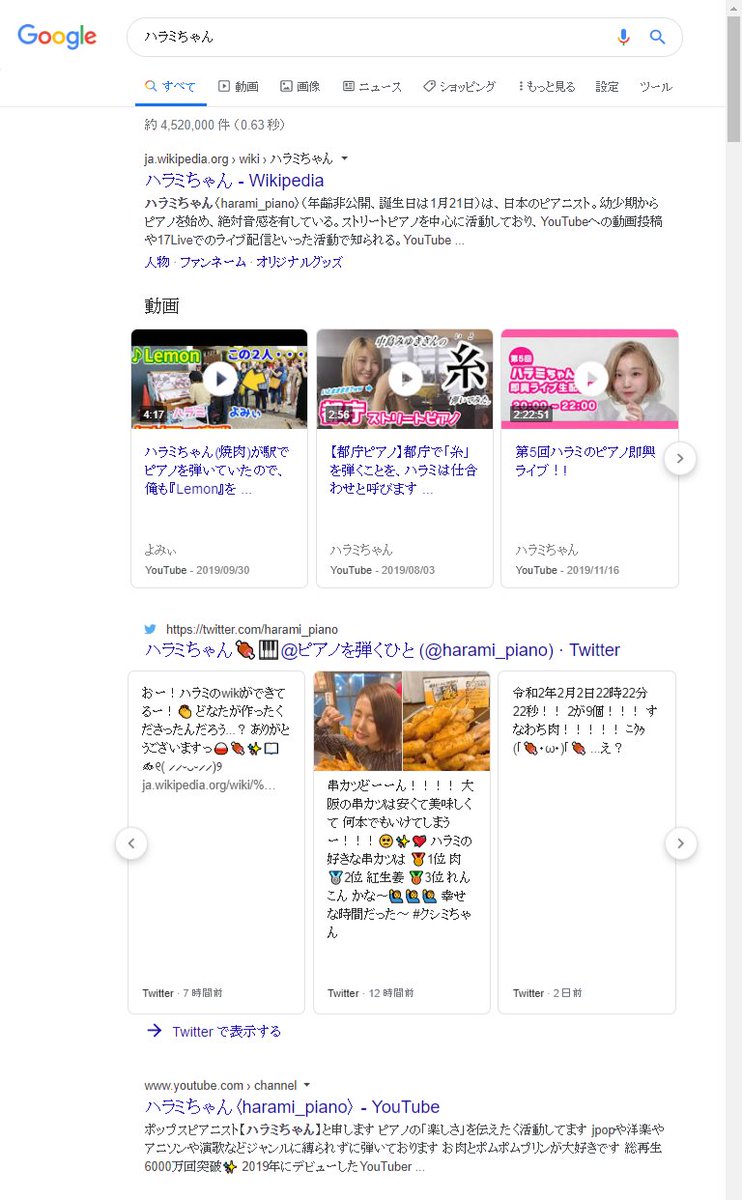This screenshot has height=1200, width=742.
Task: Open the ハラミちゃん - Wikipedia result
Action: [234, 181]
